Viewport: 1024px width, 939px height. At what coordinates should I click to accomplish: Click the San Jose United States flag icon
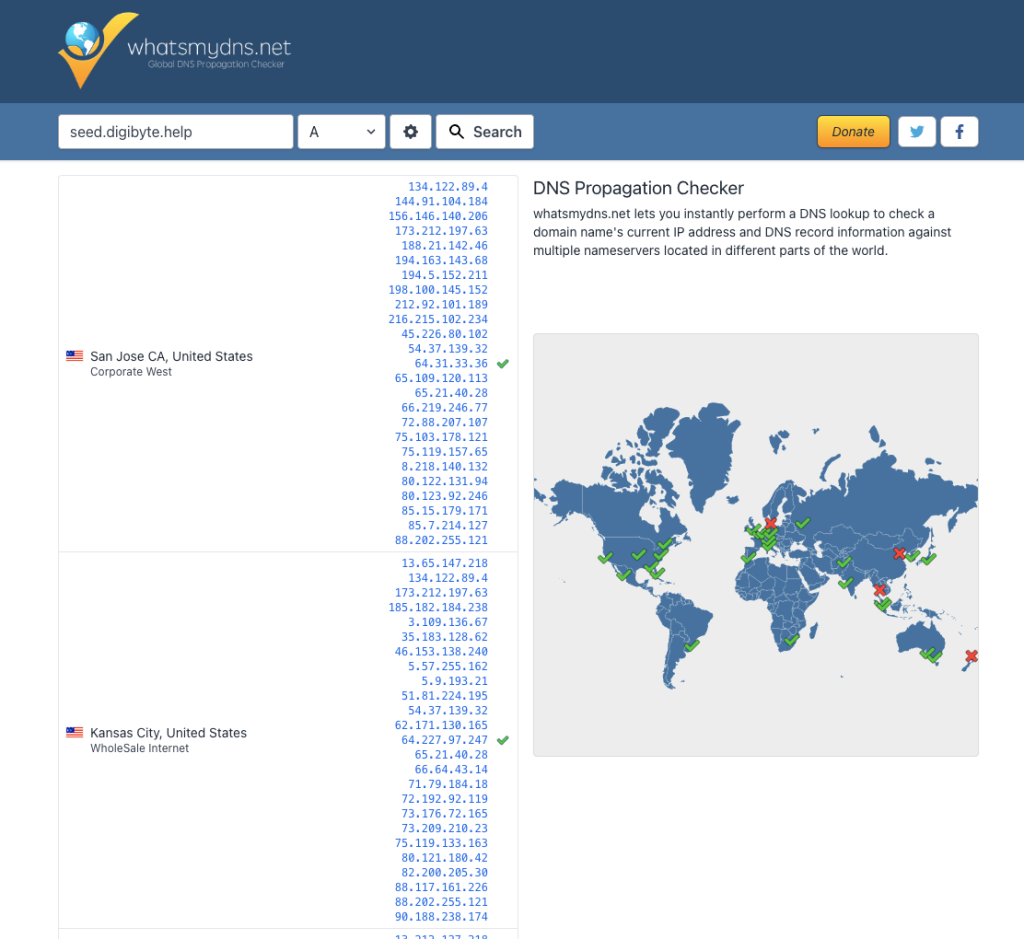pyautogui.click(x=74, y=356)
